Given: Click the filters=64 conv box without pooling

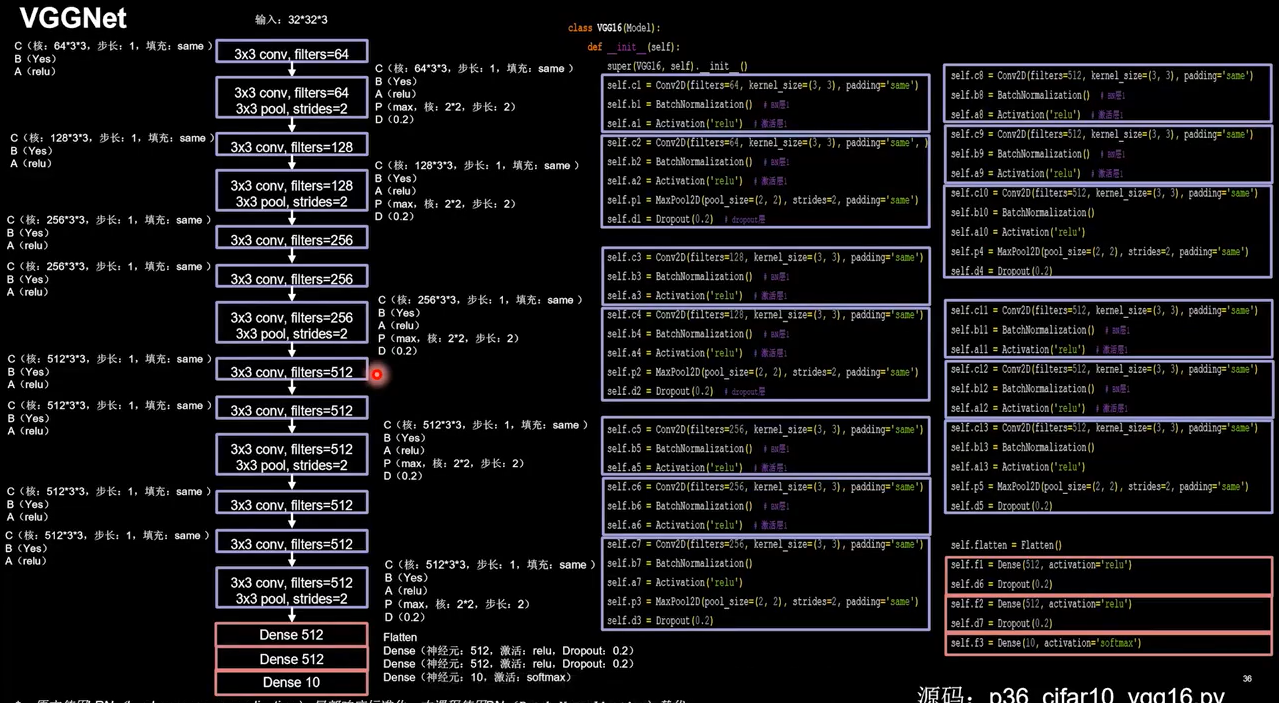Looking at the screenshot, I should 292,53.
